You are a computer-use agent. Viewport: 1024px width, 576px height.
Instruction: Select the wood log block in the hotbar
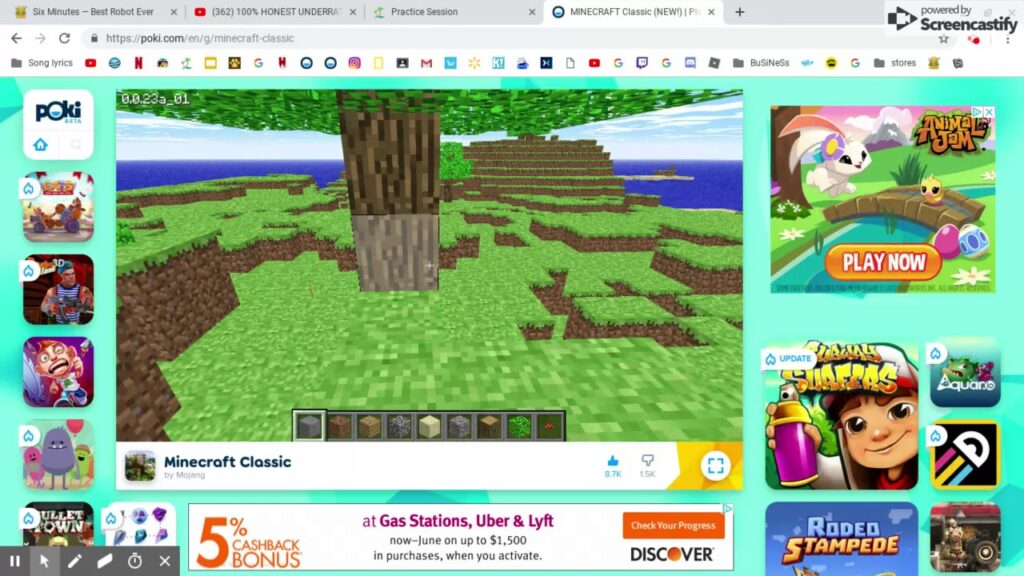[489, 426]
